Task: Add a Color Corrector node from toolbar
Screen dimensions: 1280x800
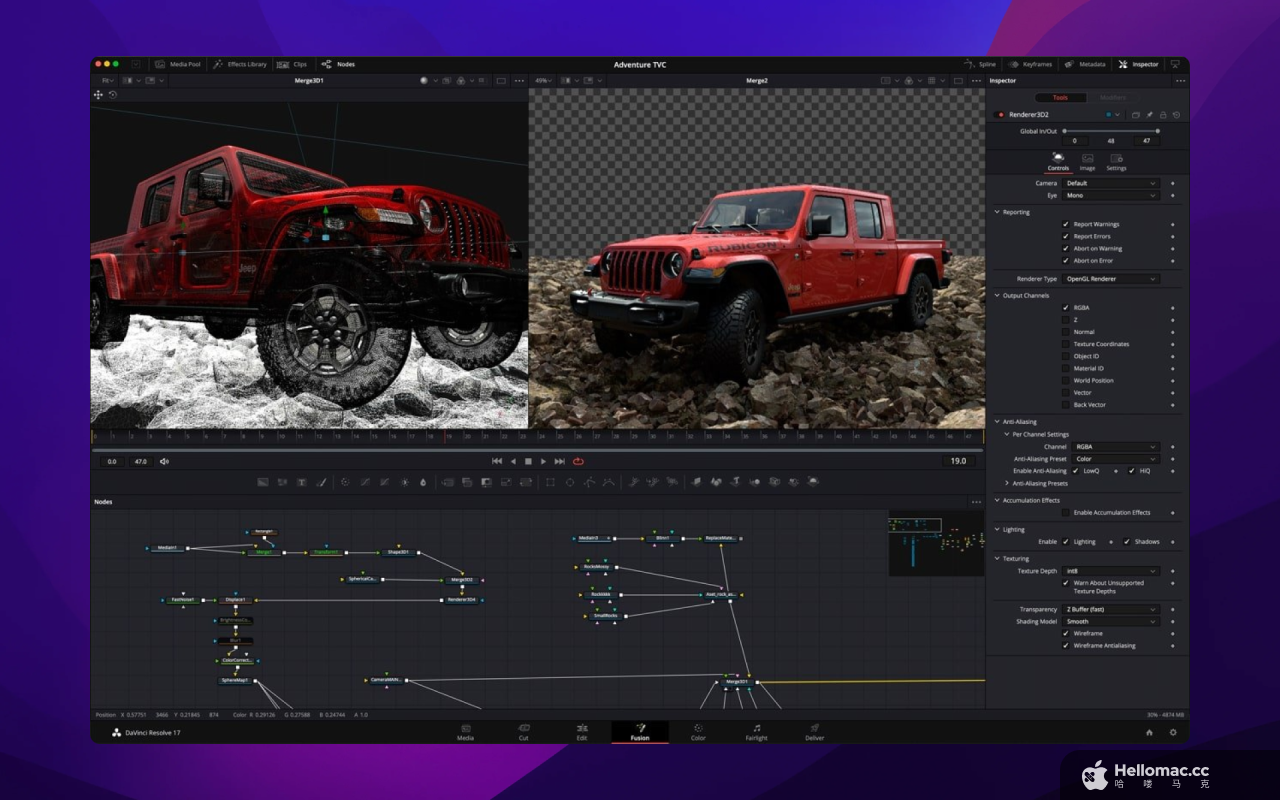Action: click(x=345, y=482)
